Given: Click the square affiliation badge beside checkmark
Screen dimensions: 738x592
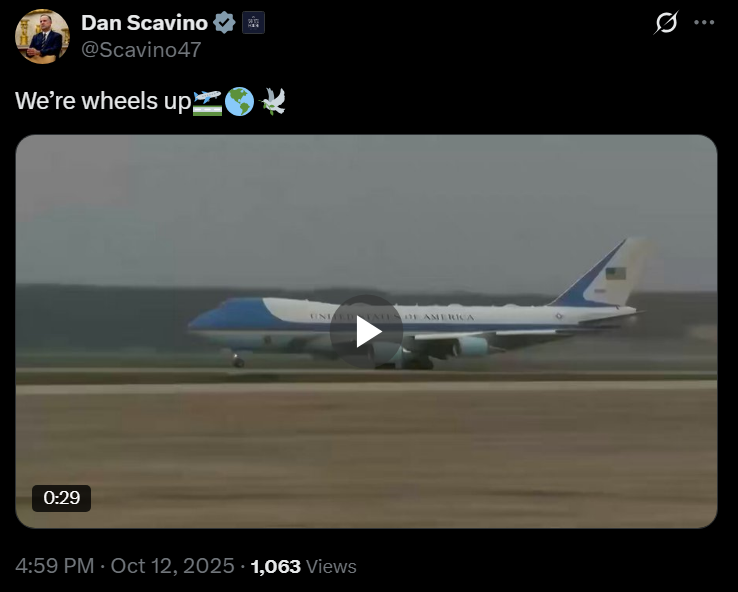Looking at the screenshot, I should coord(253,23).
